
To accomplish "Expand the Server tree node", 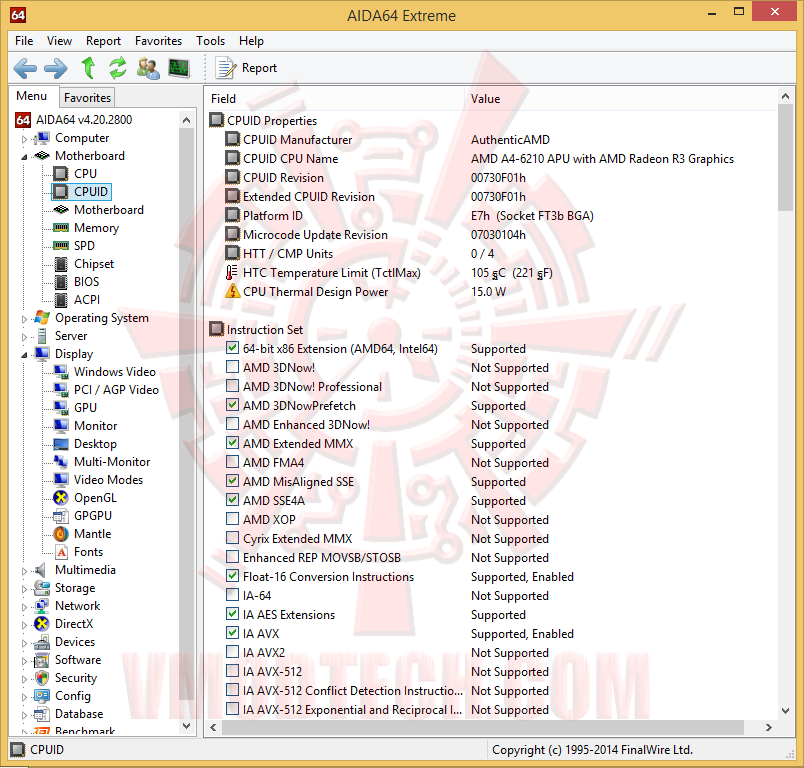I will point(24,337).
